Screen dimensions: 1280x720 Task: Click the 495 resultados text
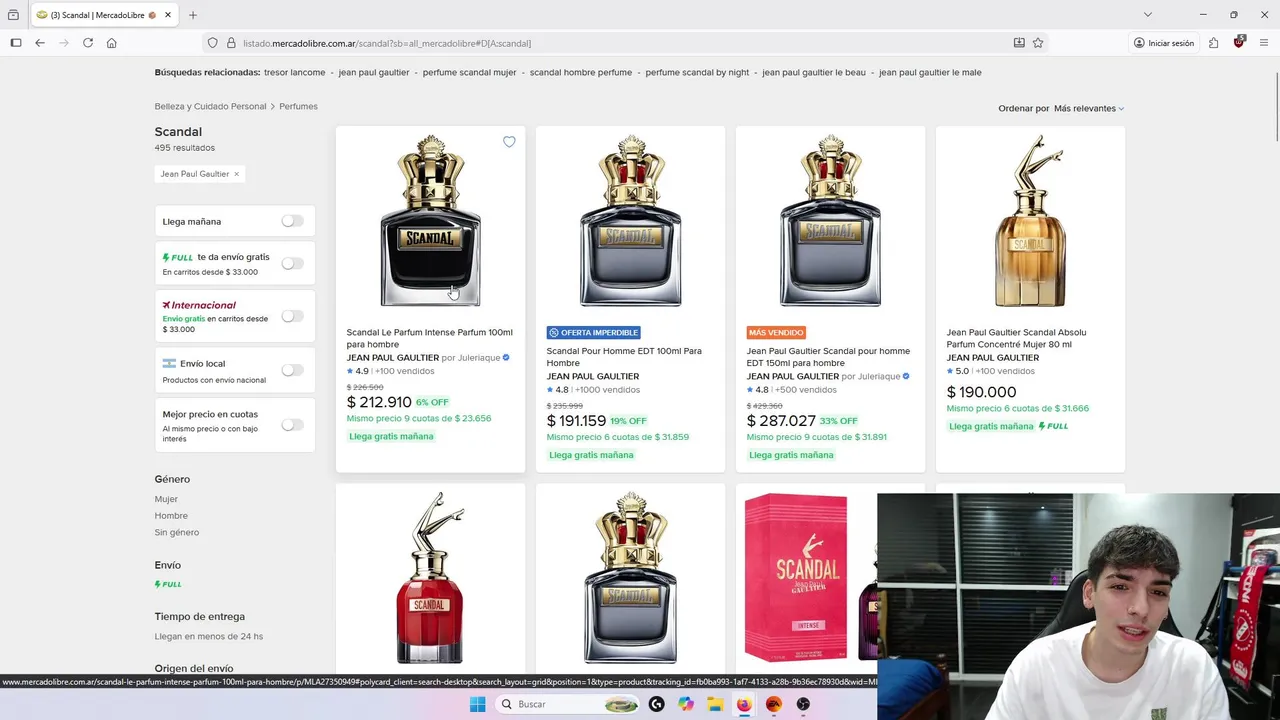click(185, 148)
